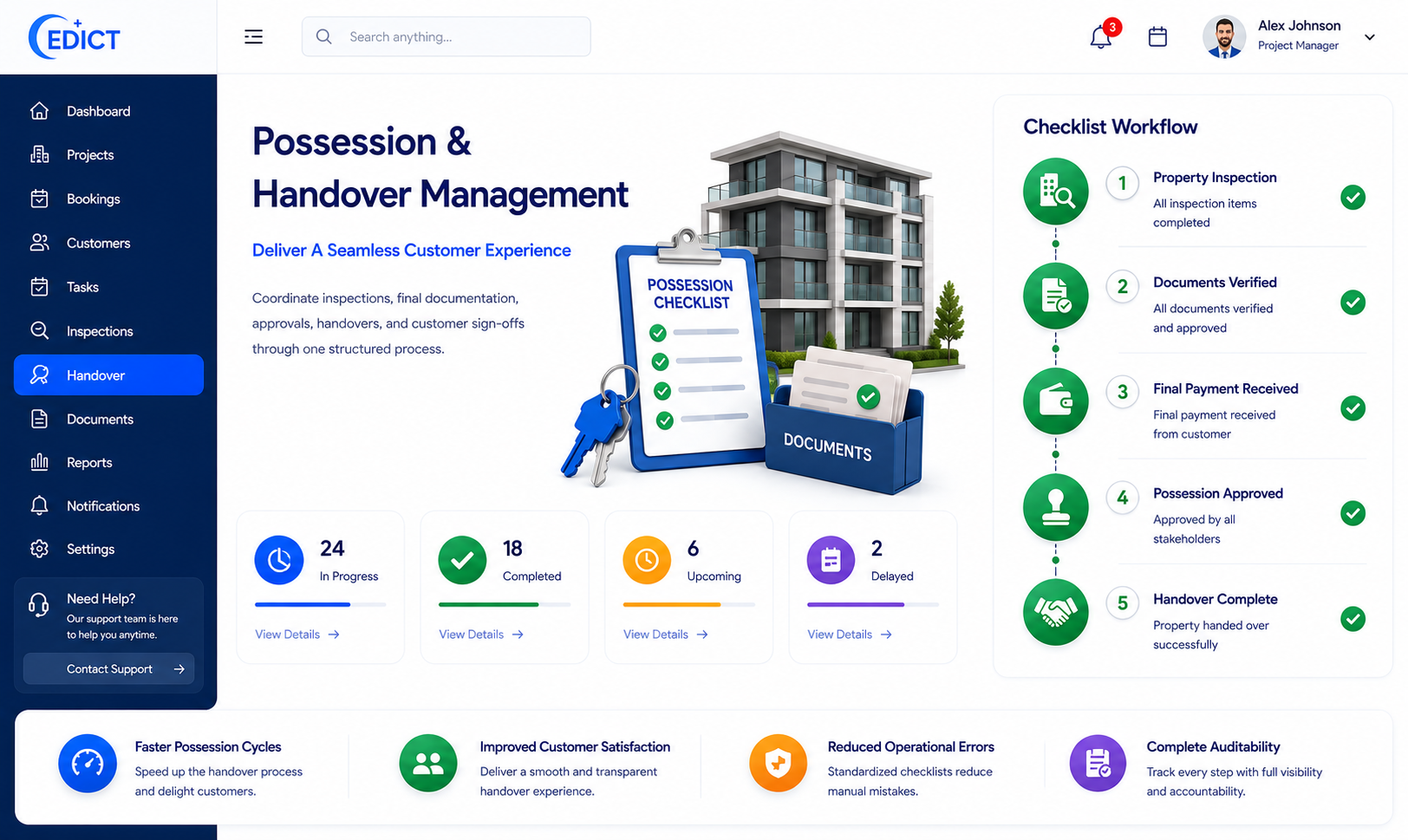
Task: Select Tasks in the sidebar
Action: pyautogui.click(x=108, y=287)
